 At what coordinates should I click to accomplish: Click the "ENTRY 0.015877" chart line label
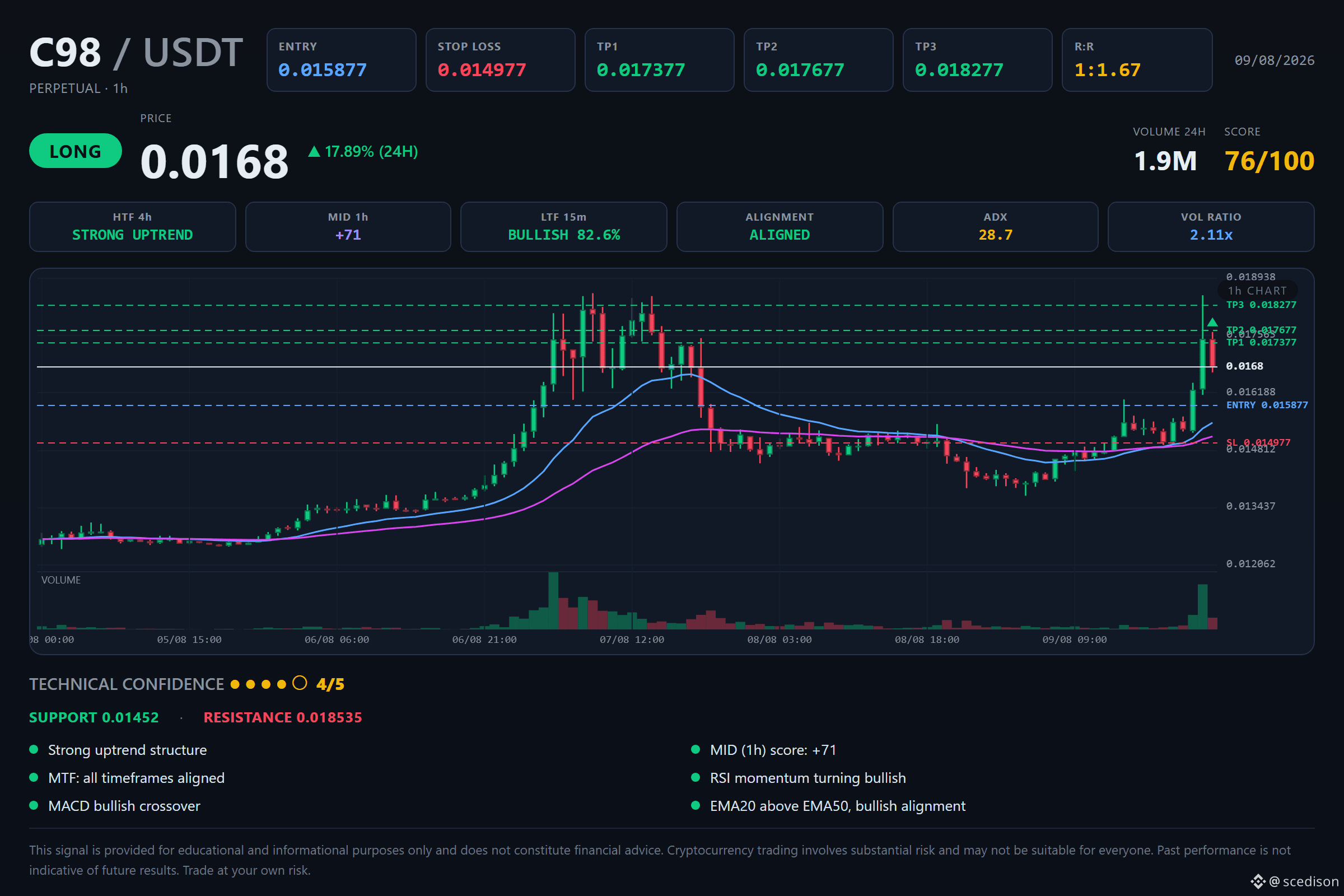point(1267,405)
